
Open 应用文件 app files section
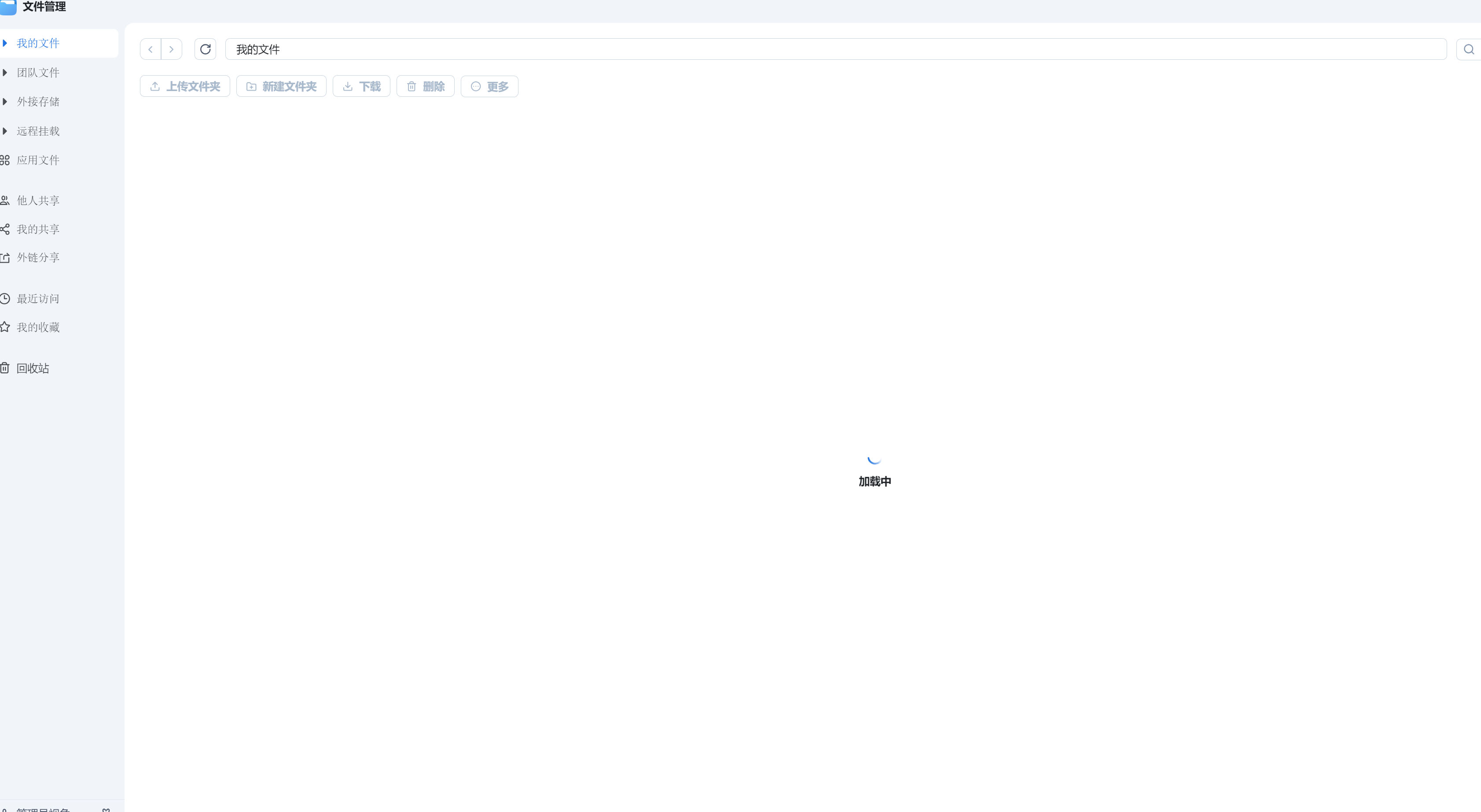pos(38,160)
